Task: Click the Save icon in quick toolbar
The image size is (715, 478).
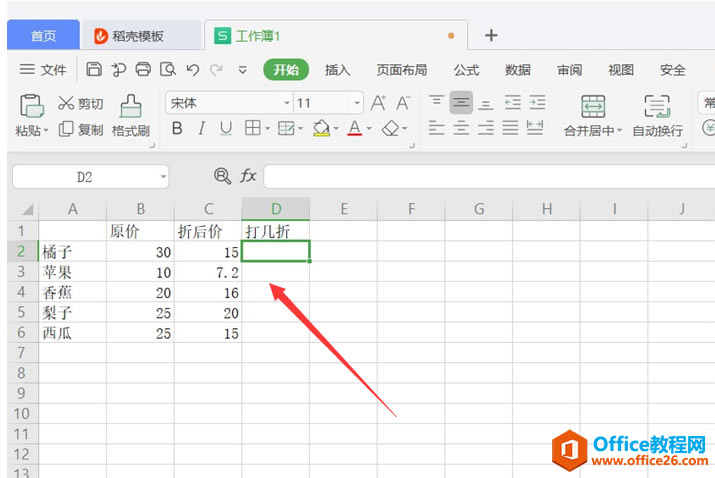Action: tap(94, 69)
